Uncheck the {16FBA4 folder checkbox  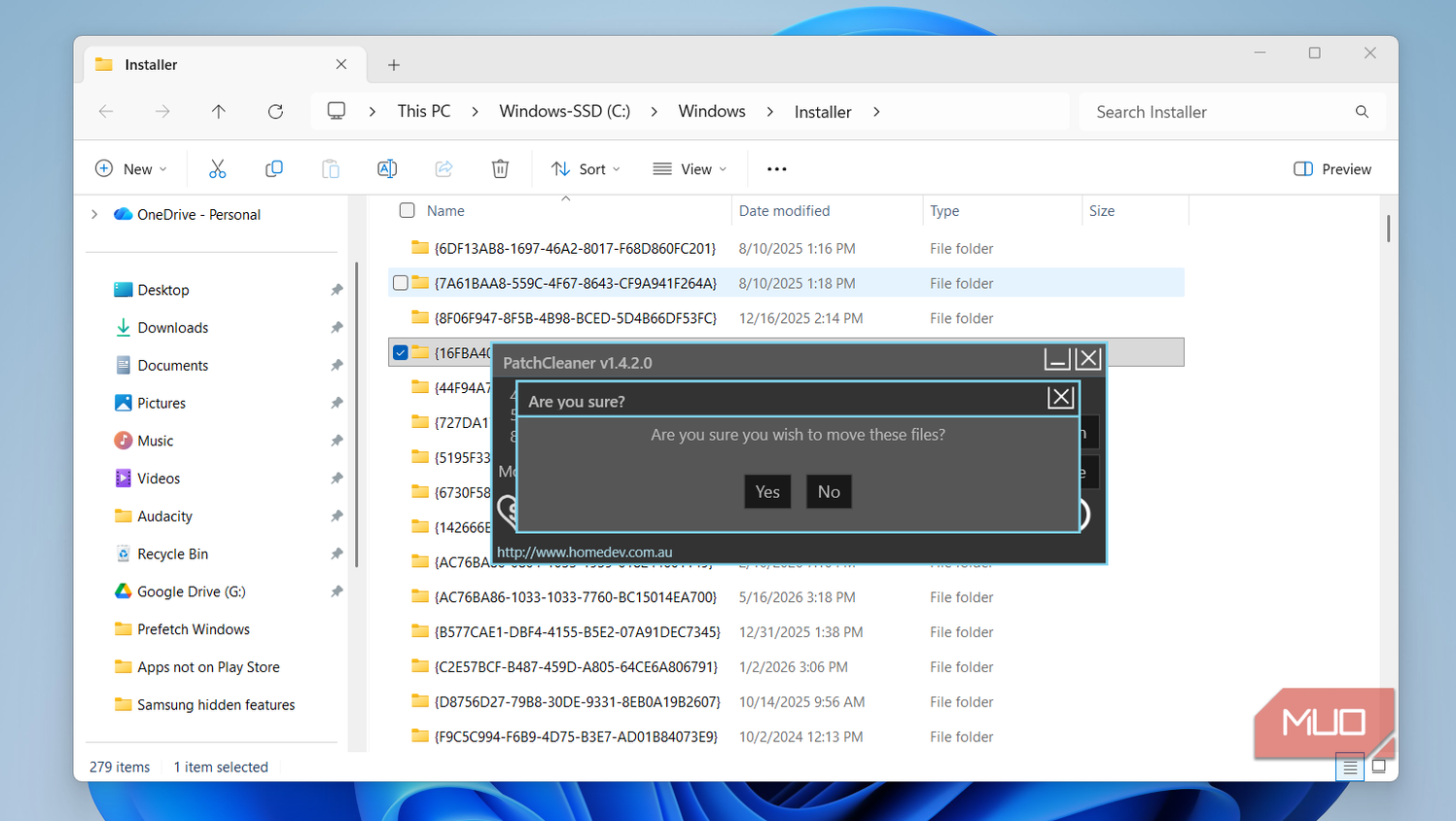(400, 352)
